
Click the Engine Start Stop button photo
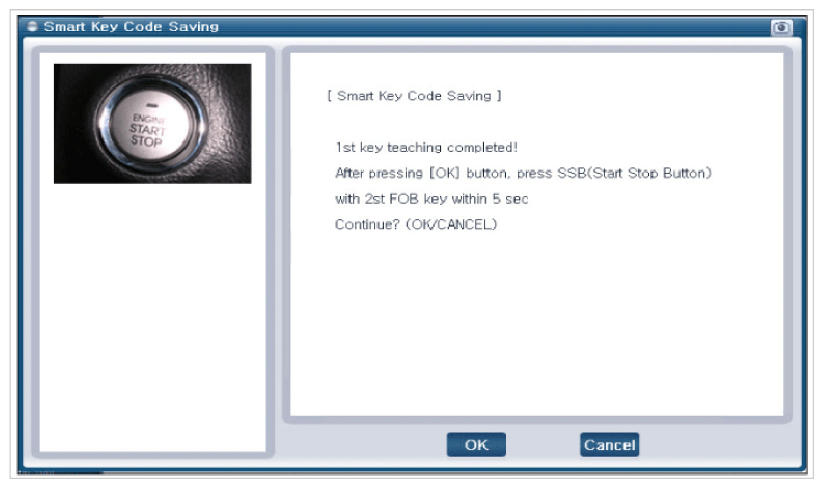click(152, 123)
